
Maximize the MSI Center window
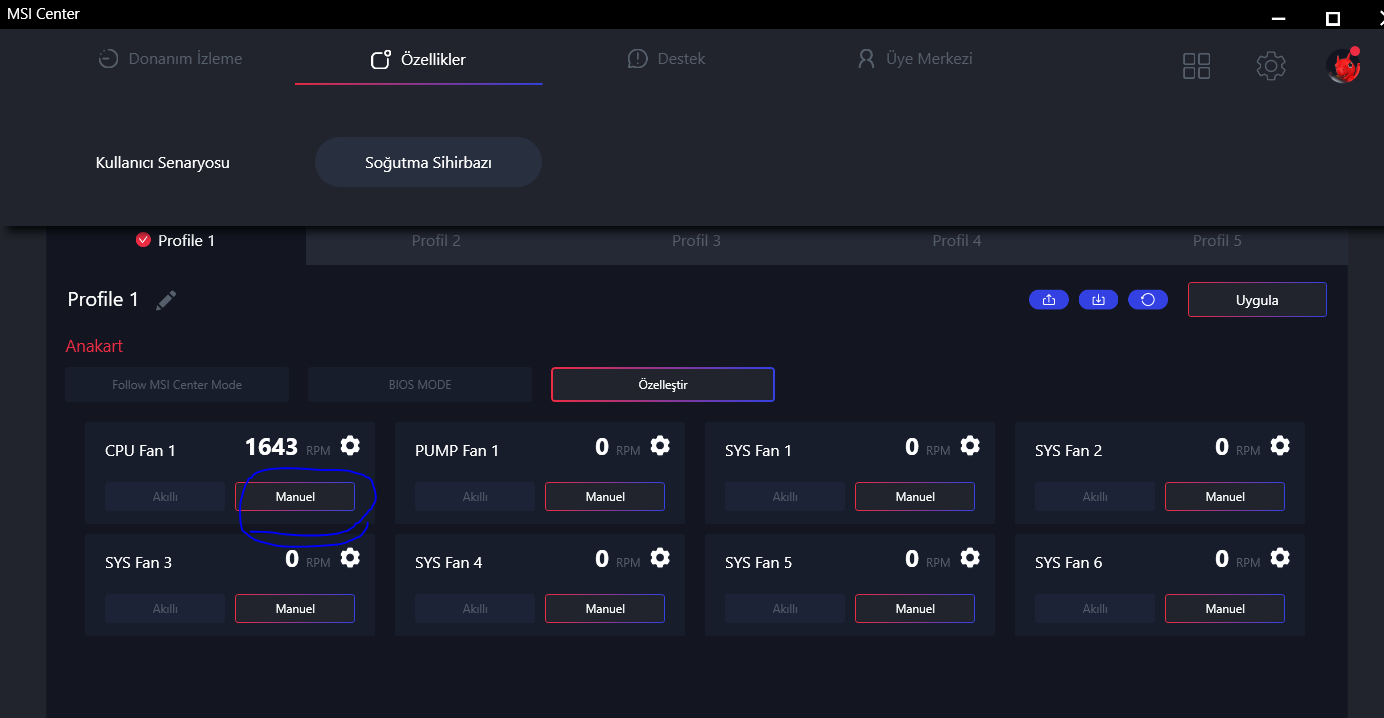(1332, 18)
